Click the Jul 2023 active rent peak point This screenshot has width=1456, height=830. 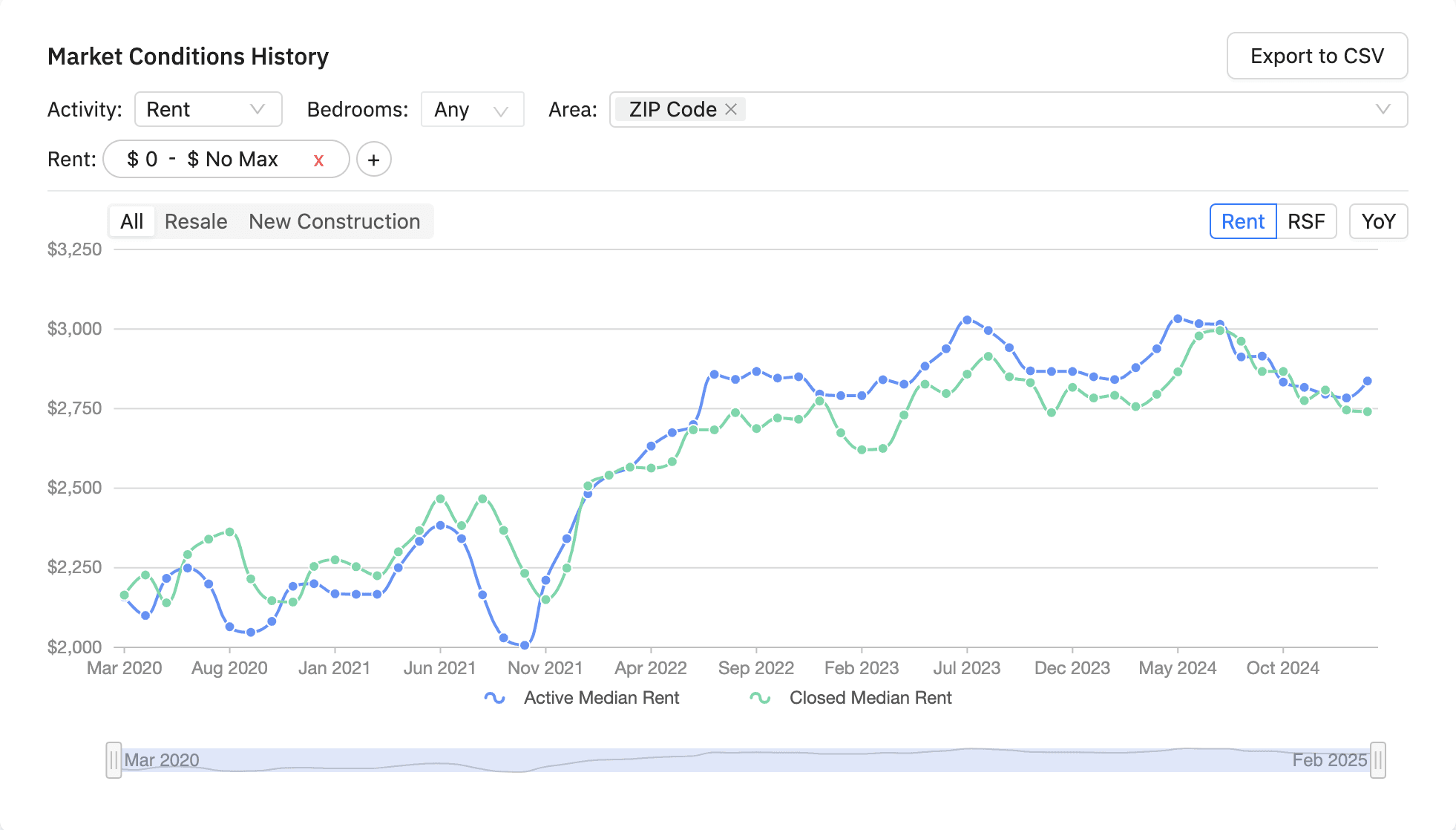click(967, 320)
